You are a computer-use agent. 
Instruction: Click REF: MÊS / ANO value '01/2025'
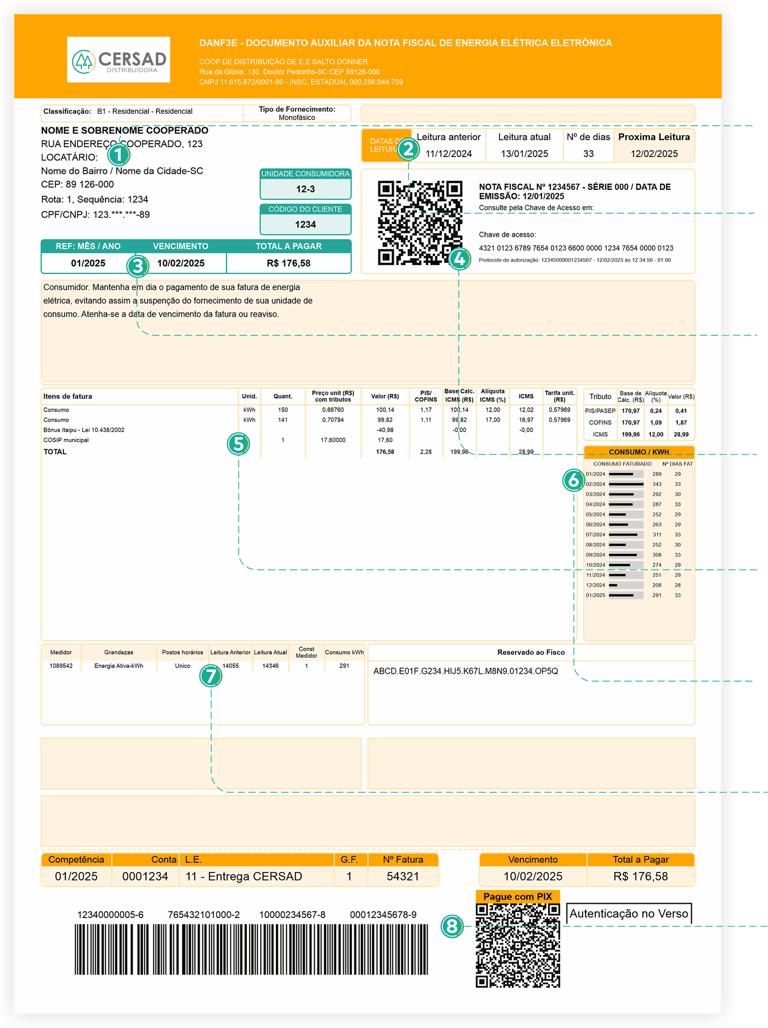88,263
